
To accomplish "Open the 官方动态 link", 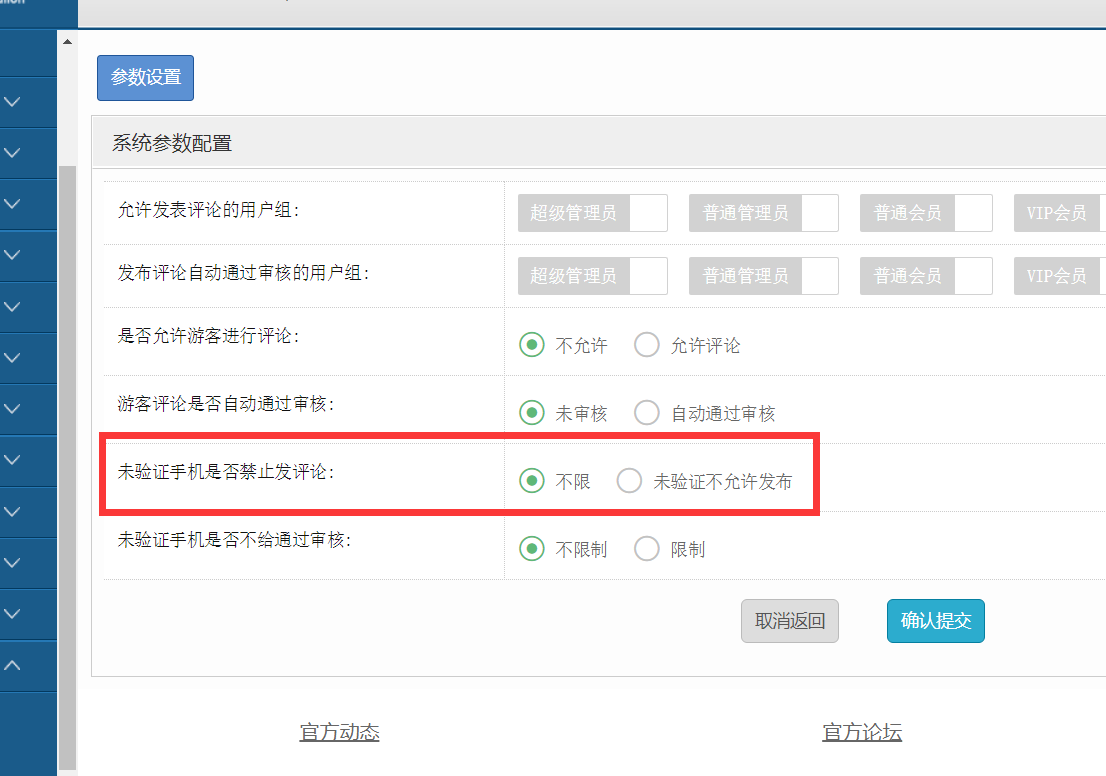I will [339, 732].
